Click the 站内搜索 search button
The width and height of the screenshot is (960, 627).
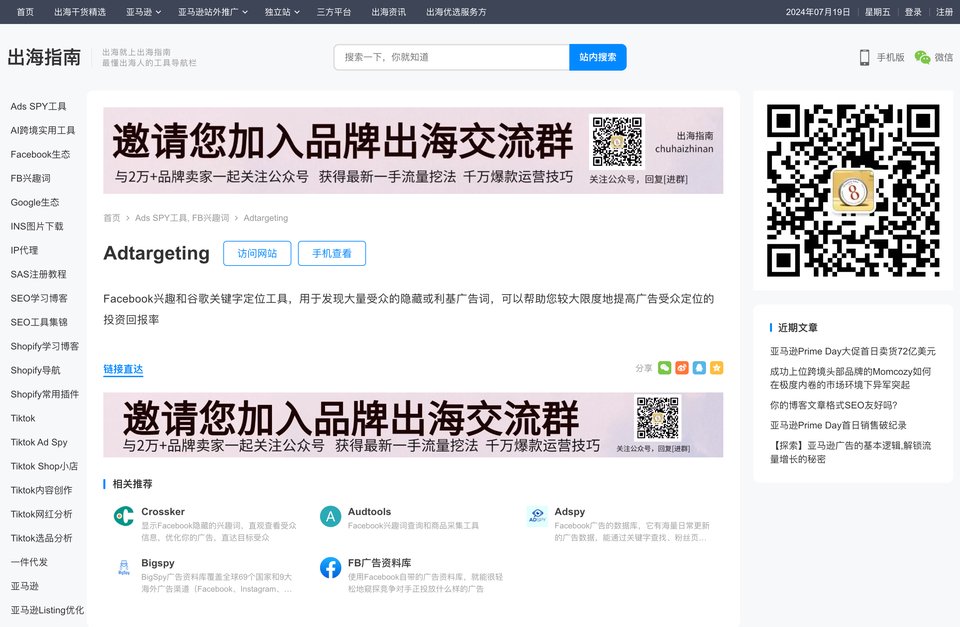598,57
